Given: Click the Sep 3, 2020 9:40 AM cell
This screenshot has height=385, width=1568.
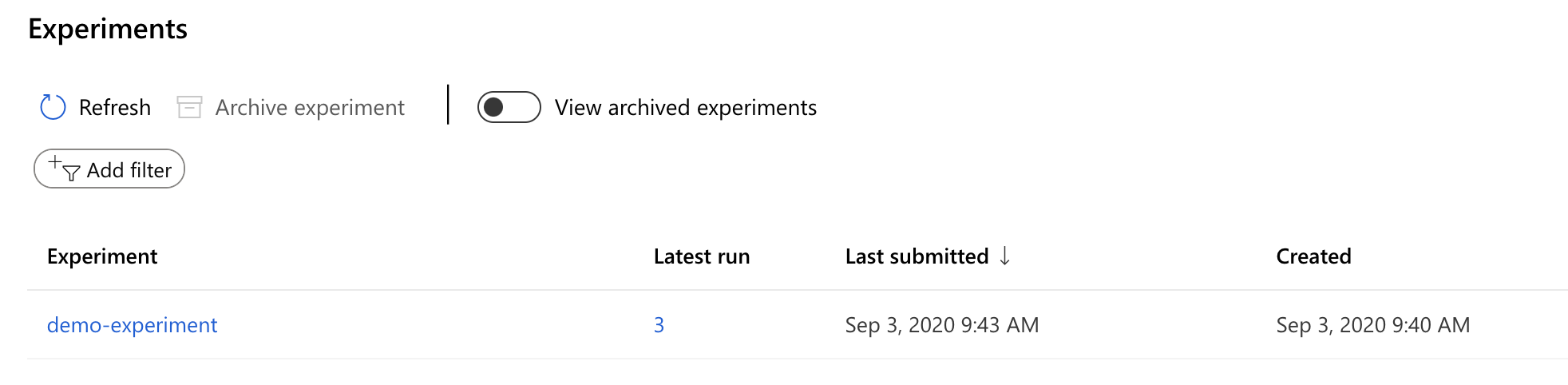Looking at the screenshot, I should [1372, 325].
